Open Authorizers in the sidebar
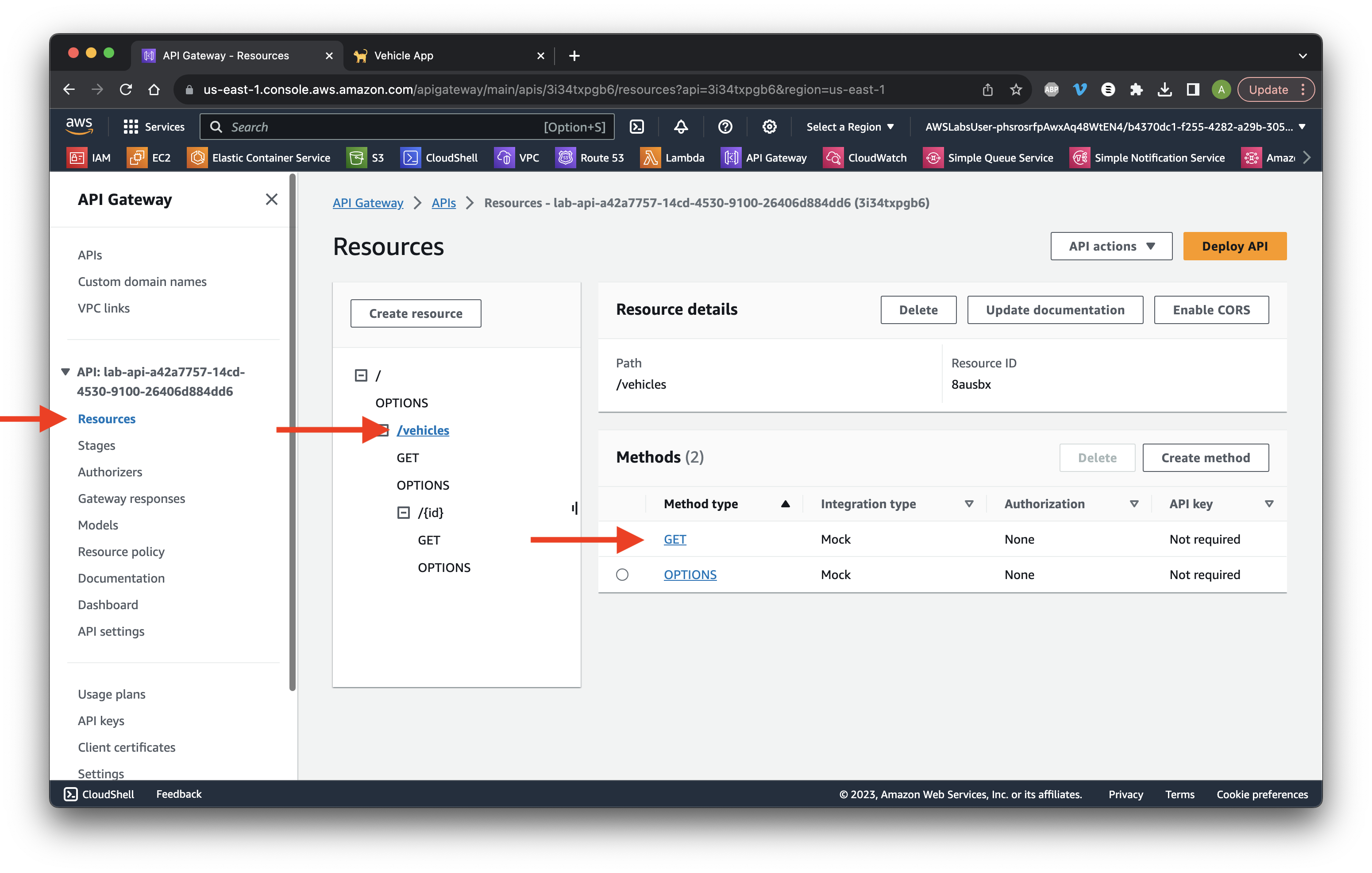1372x873 pixels. click(x=110, y=472)
